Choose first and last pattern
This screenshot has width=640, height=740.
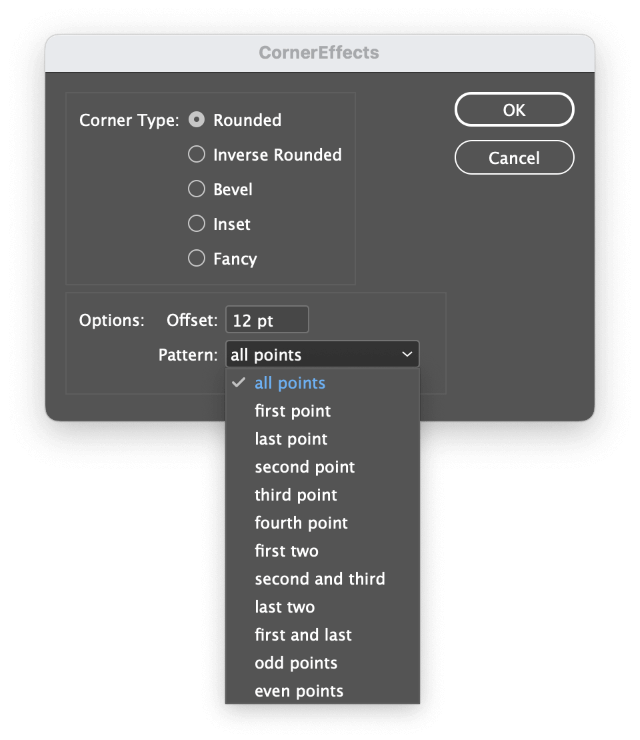click(x=322, y=635)
